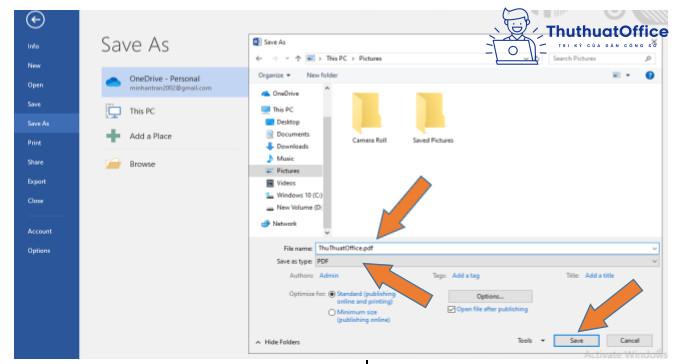
Task: Open Share in the backstage menu
Action: (35, 162)
